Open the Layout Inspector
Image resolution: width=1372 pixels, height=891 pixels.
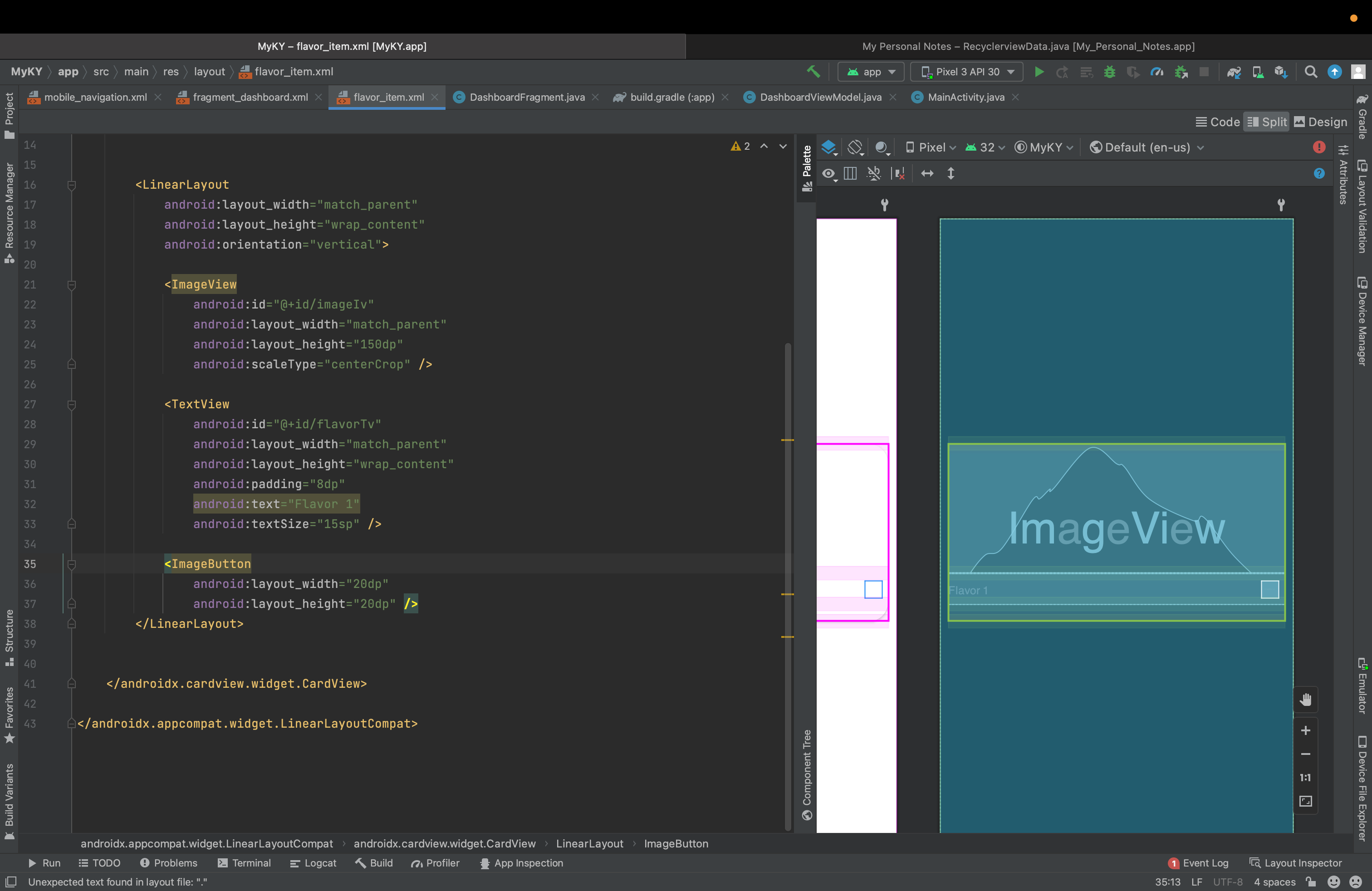[x=1295, y=863]
